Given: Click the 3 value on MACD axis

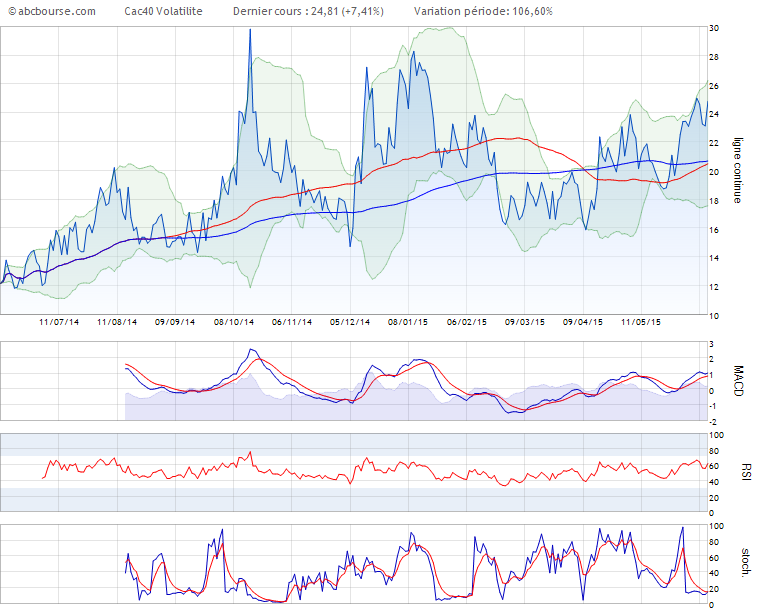Looking at the screenshot, I should [x=712, y=344].
